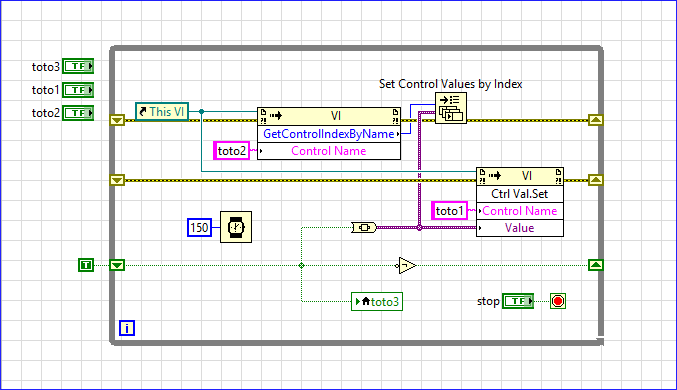677x390 pixels.
Task: Select the toto3 boolean control terminal
Action: (x=78, y=66)
